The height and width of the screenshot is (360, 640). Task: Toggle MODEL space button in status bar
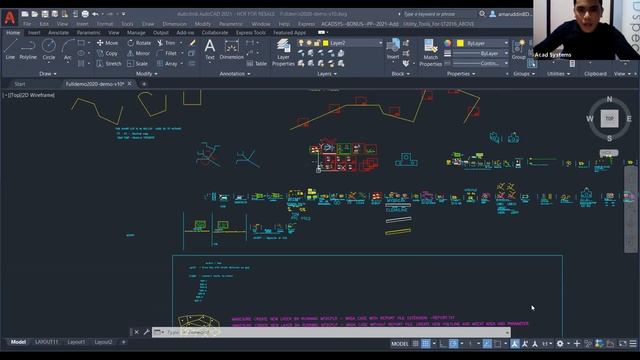pos(400,344)
